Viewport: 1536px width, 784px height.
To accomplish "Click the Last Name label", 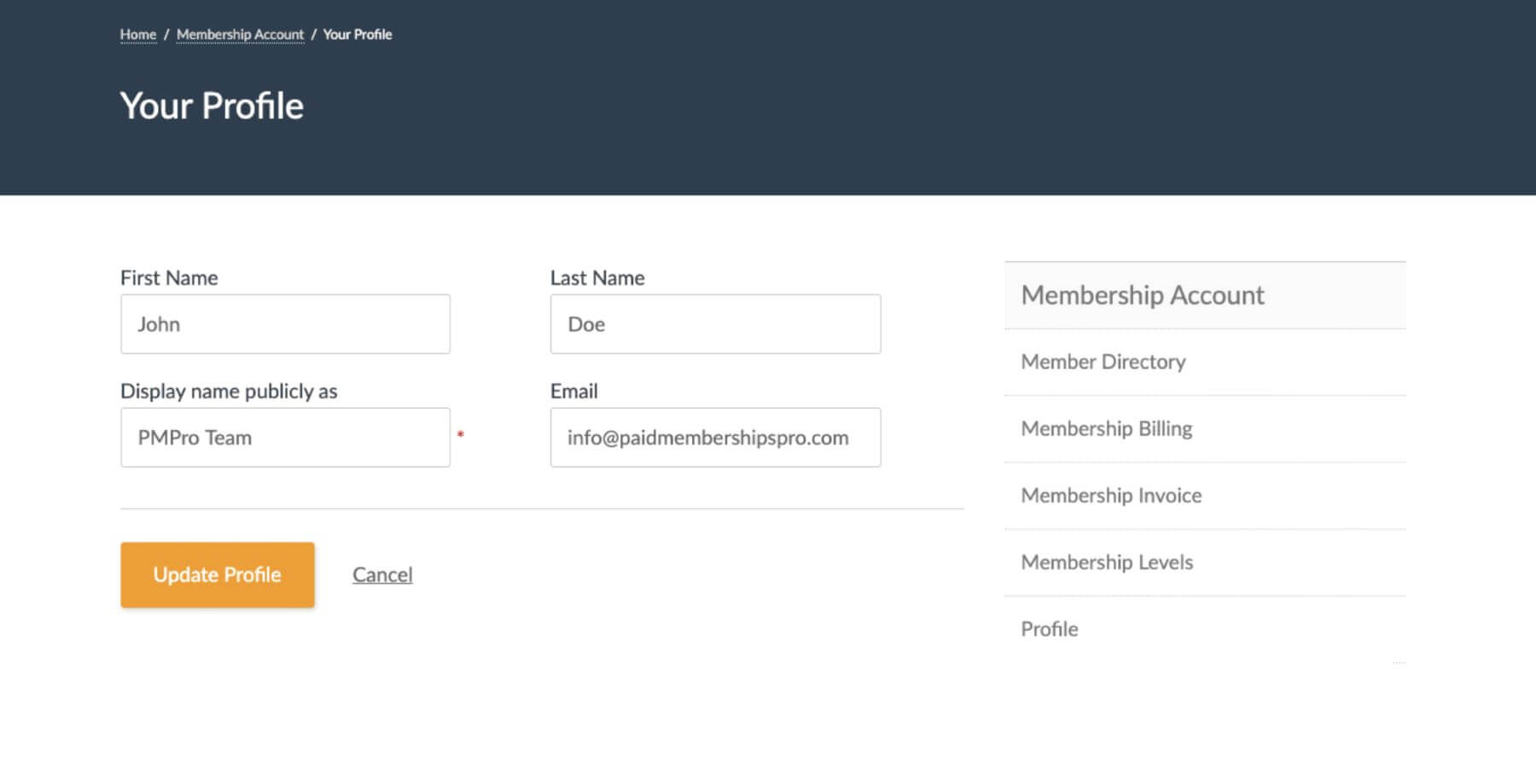I will click(596, 278).
